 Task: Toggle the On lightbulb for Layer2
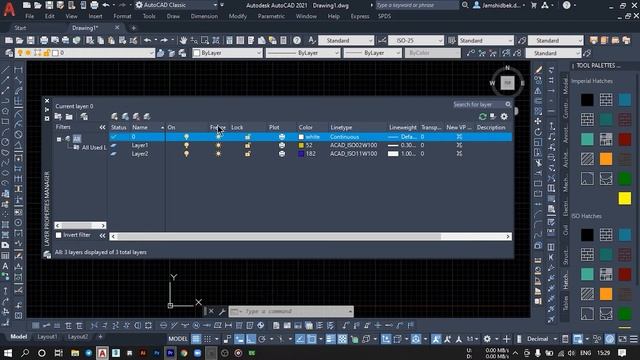(x=187, y=154)
